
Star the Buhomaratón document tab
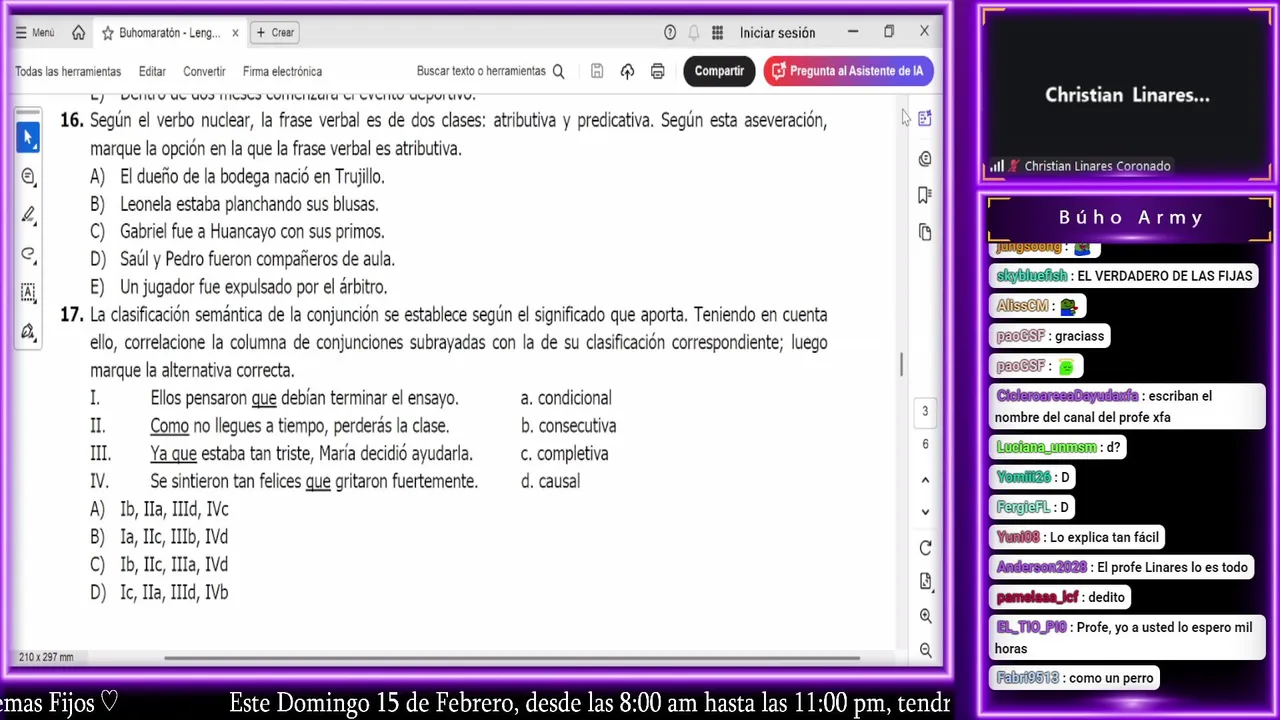[107, 33]
